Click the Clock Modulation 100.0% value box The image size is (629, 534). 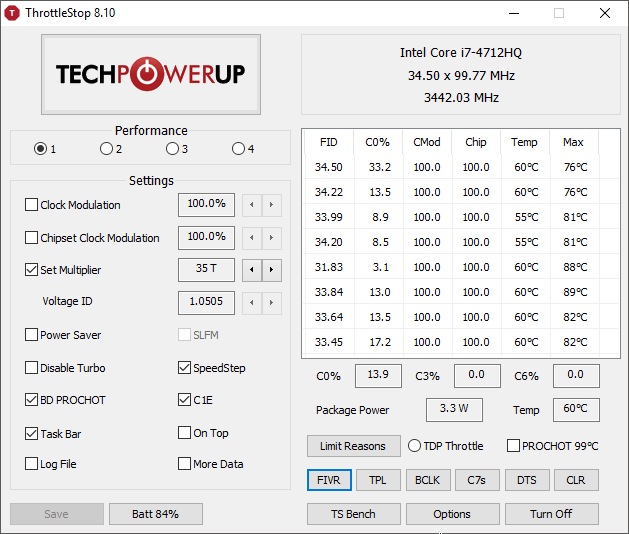pos(207,205)
